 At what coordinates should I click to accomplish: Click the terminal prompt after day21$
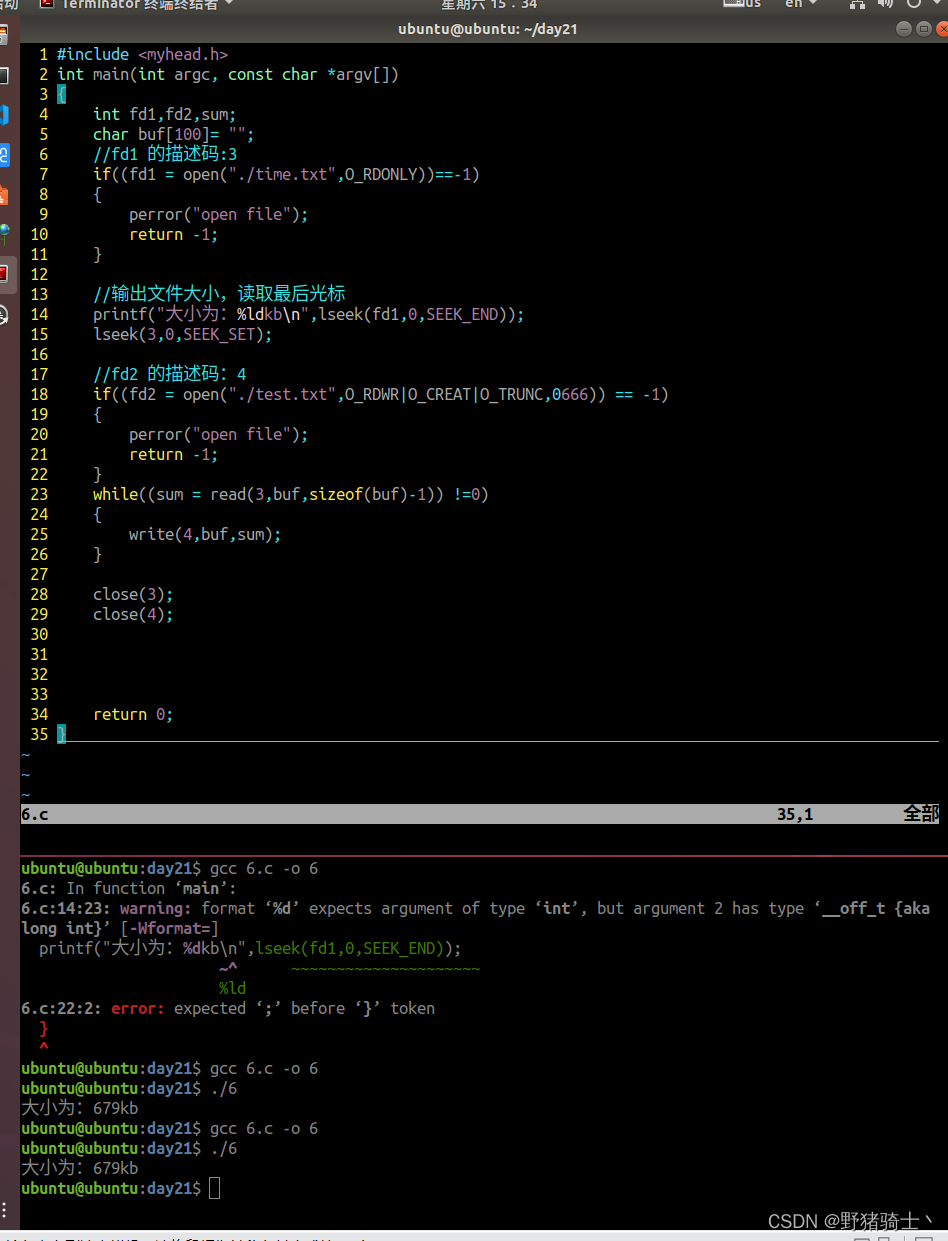coord(214,1187)
